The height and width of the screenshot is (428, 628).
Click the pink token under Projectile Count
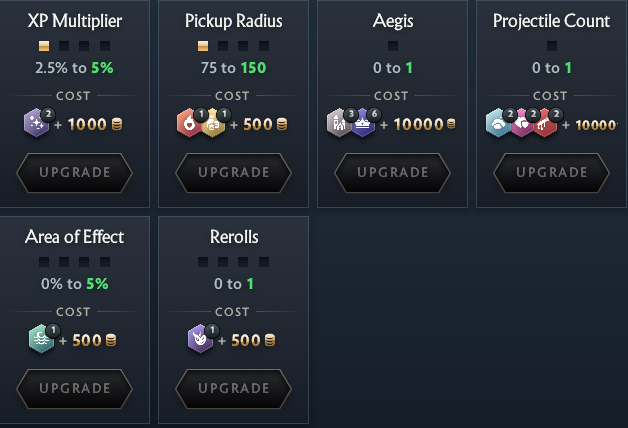point(521,123)
